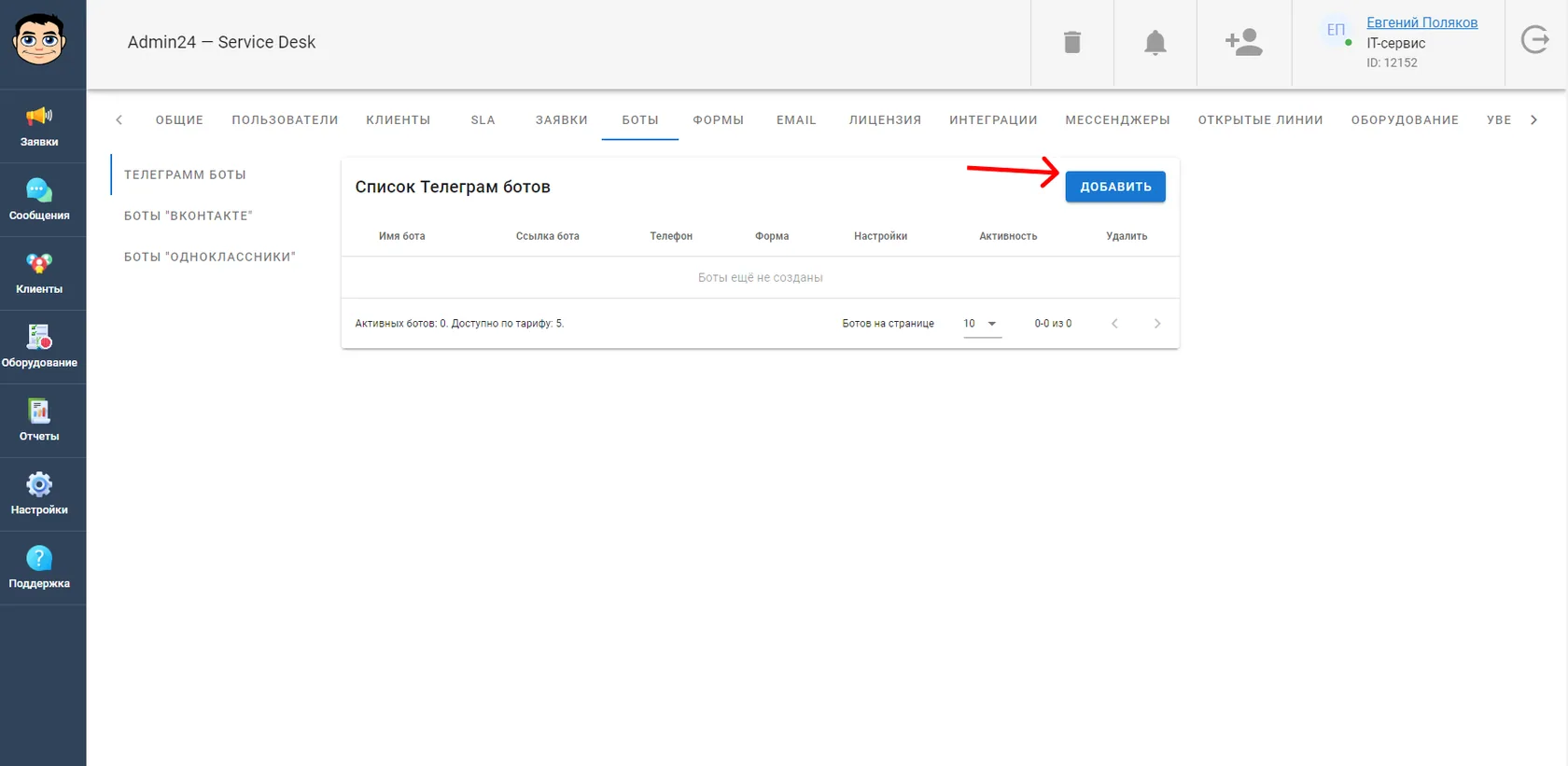
Task: Switch to the ЛИЦЕНЗИЯ tab
Action: coord(885,120)
